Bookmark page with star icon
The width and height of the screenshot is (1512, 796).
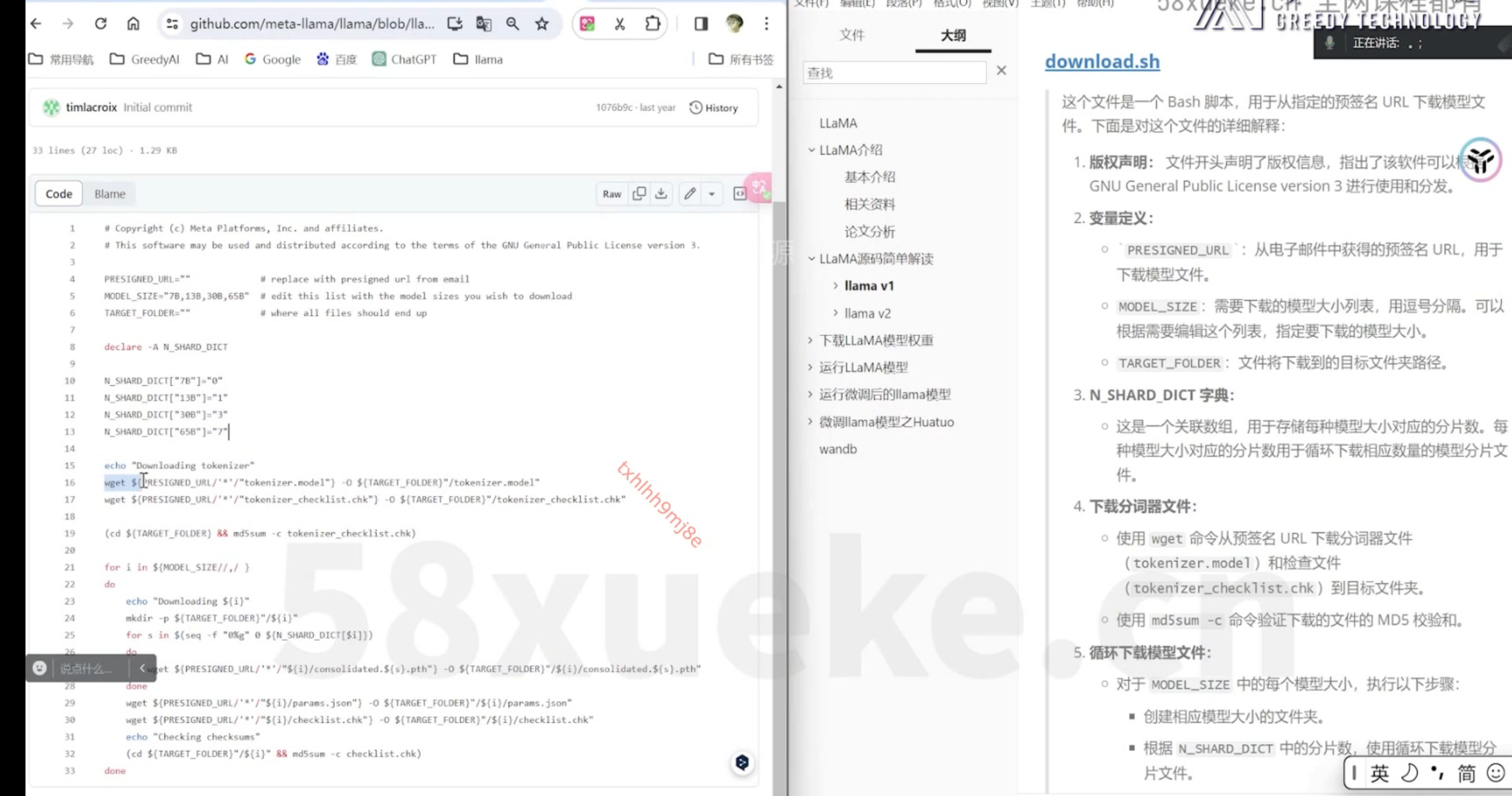pyautogui.click(x=542, y=24)
